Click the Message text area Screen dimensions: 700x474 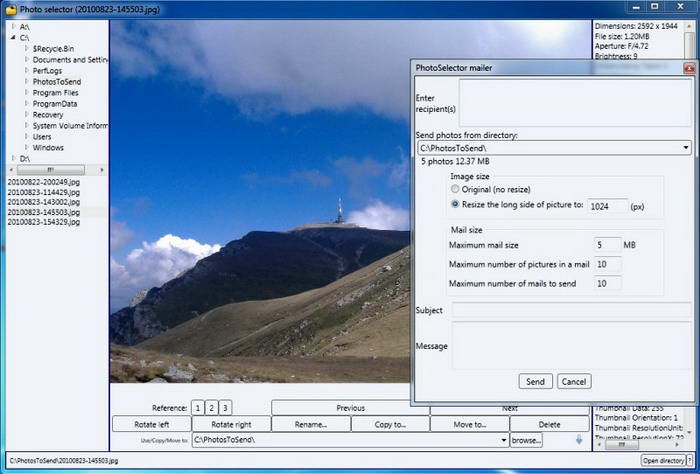(x=572, y=346)
